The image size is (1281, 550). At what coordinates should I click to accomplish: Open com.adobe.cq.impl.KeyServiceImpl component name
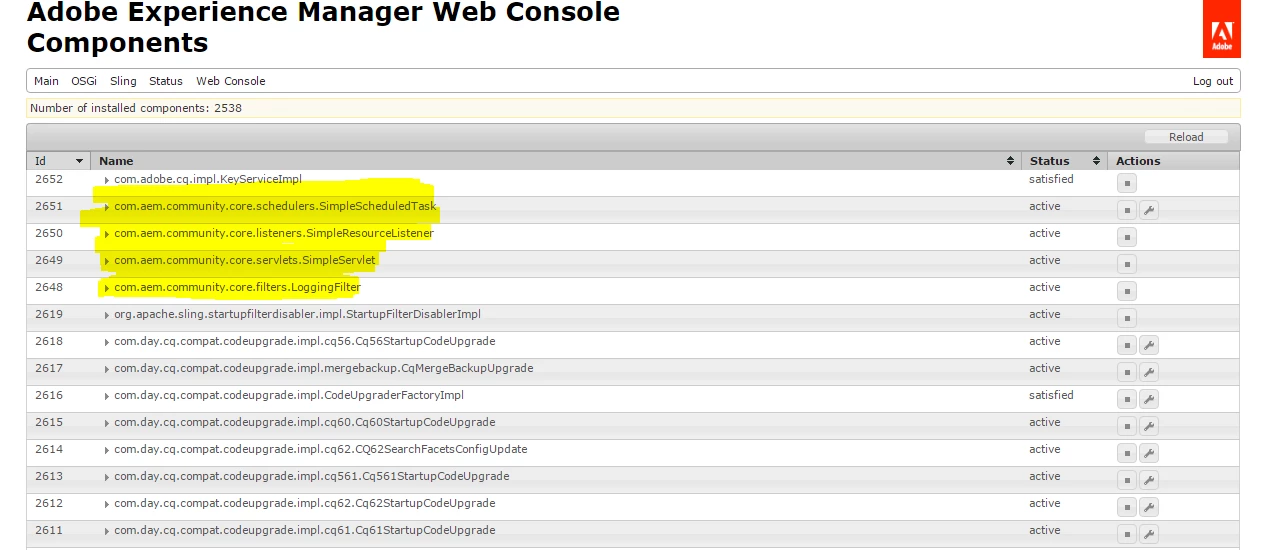208,180
